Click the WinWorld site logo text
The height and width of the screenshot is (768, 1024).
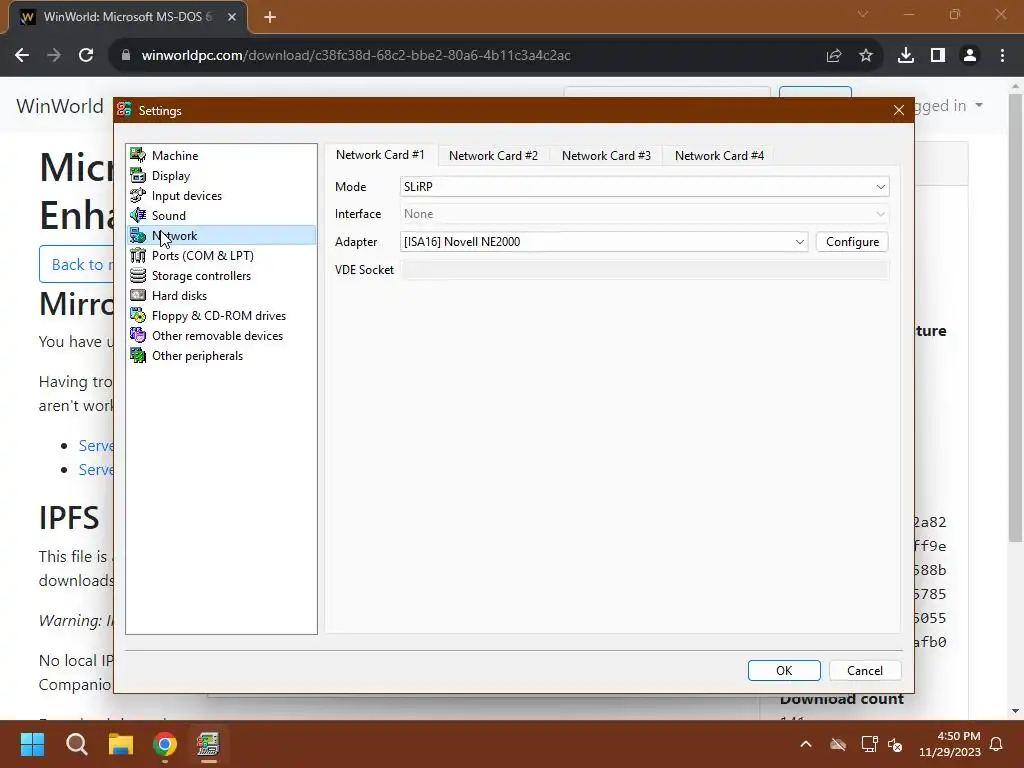[x=59, y=106]
